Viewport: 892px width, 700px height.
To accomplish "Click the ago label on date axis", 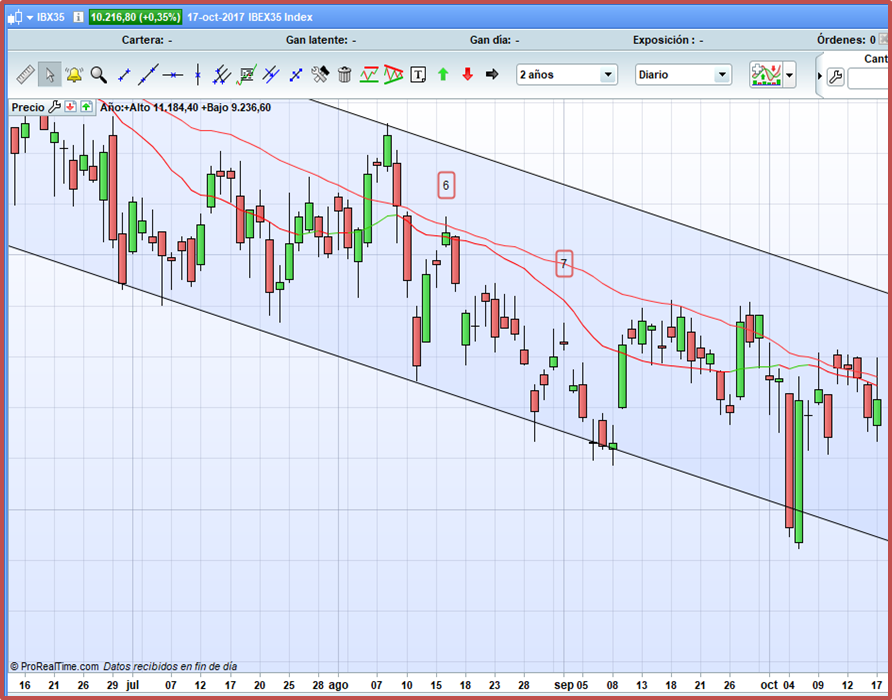I will 338,685.
